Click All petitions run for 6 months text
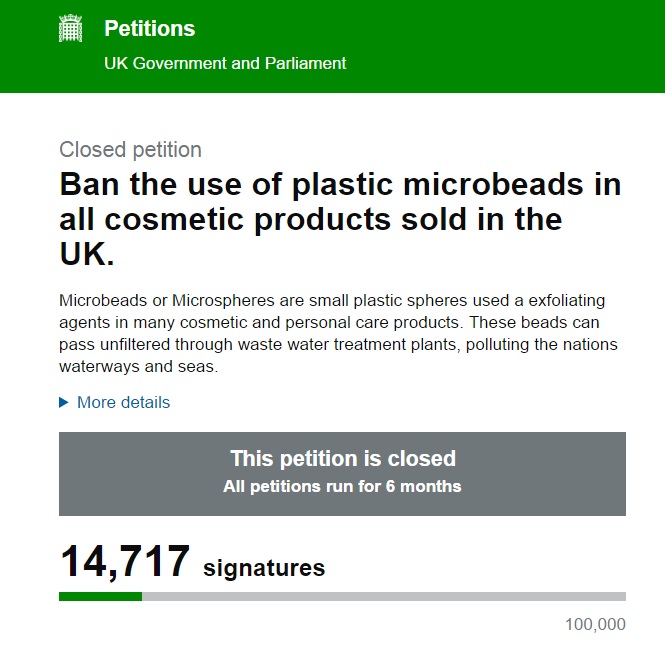Viewport: 665px width, 665px height. (x=342, y=487)
